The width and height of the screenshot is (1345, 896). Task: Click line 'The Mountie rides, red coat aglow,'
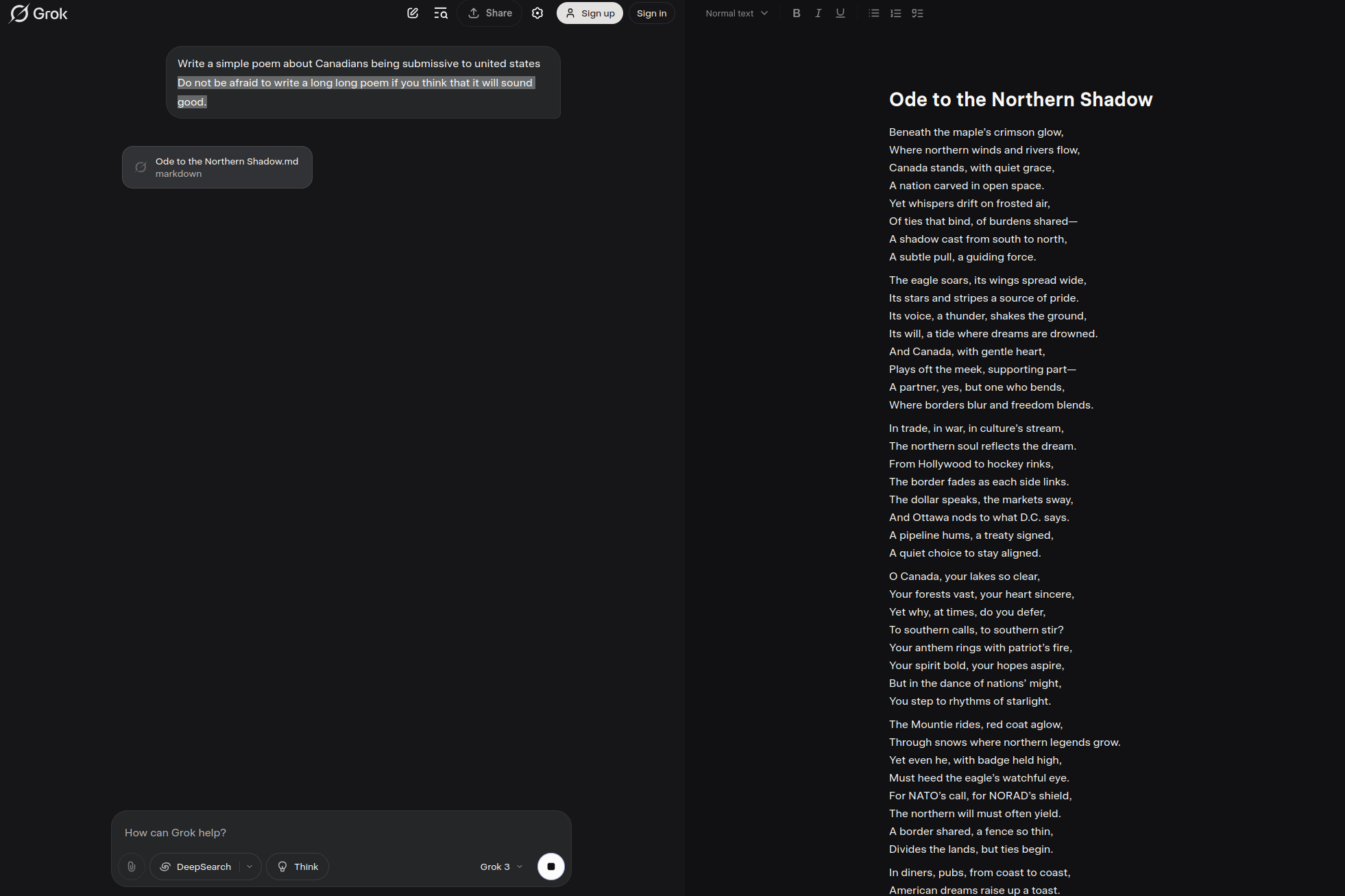point(976,725)
